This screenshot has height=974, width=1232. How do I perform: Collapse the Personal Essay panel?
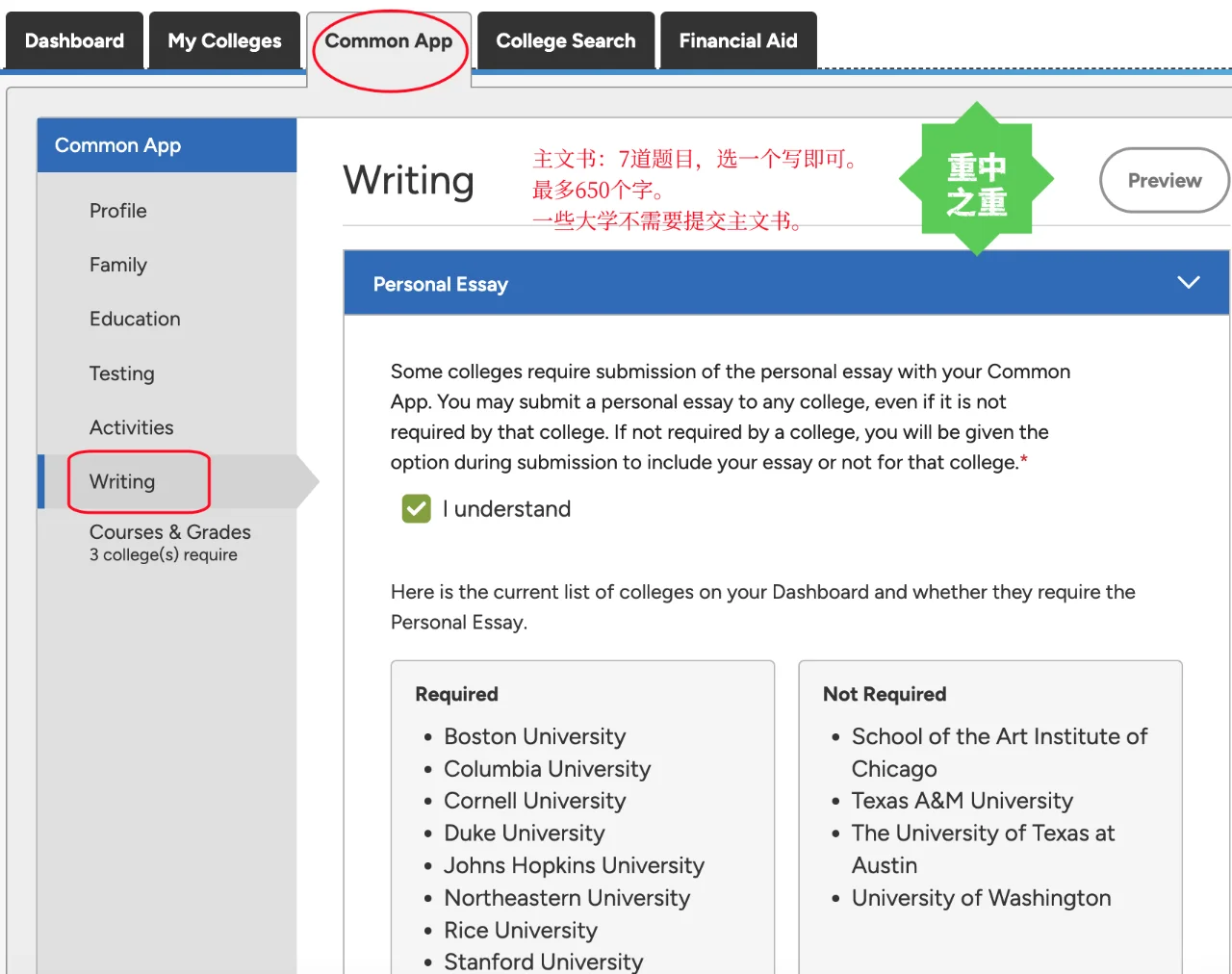pyautogui.click(x=1189, y=282)
